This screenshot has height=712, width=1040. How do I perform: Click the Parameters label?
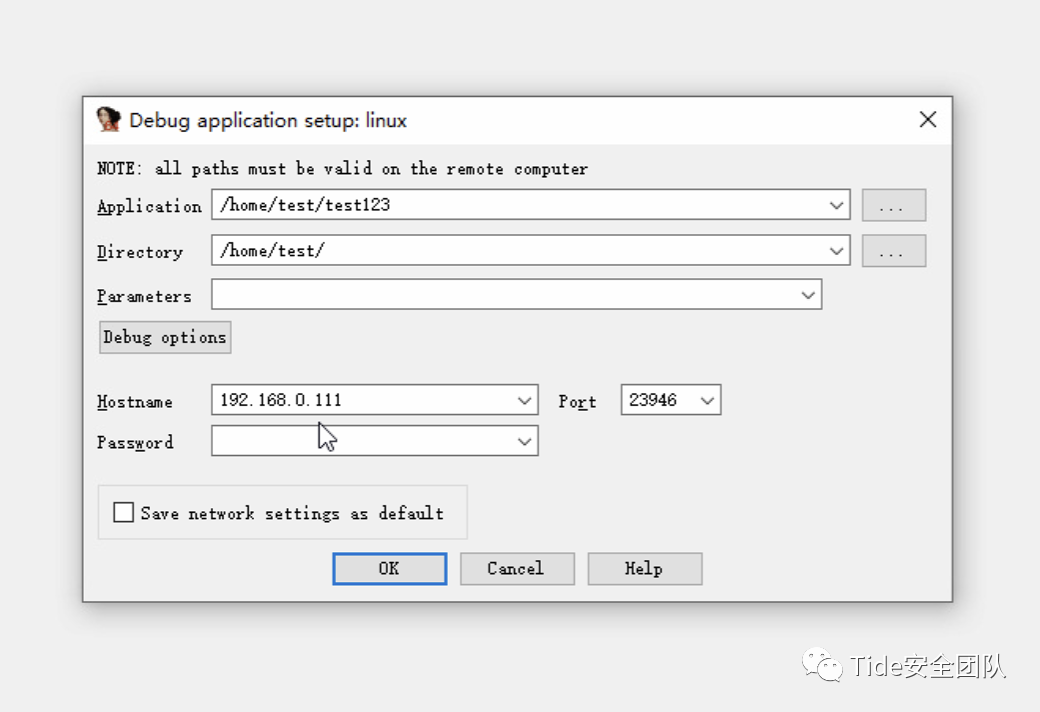pos(144,296)
